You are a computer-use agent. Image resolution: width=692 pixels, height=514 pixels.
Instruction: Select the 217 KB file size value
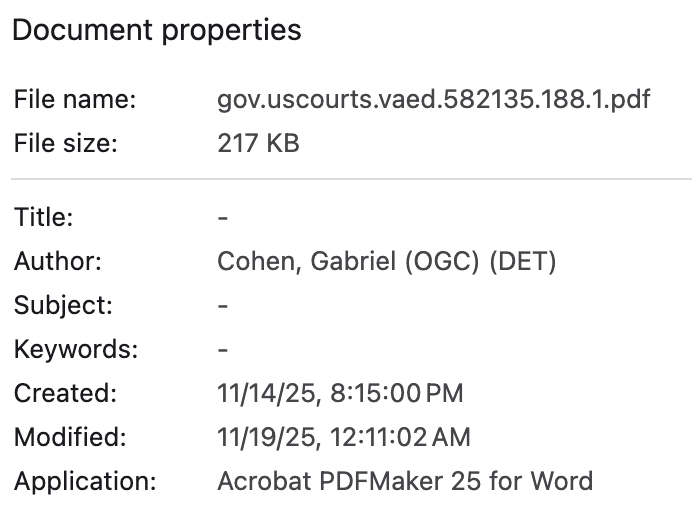(258, 143)
